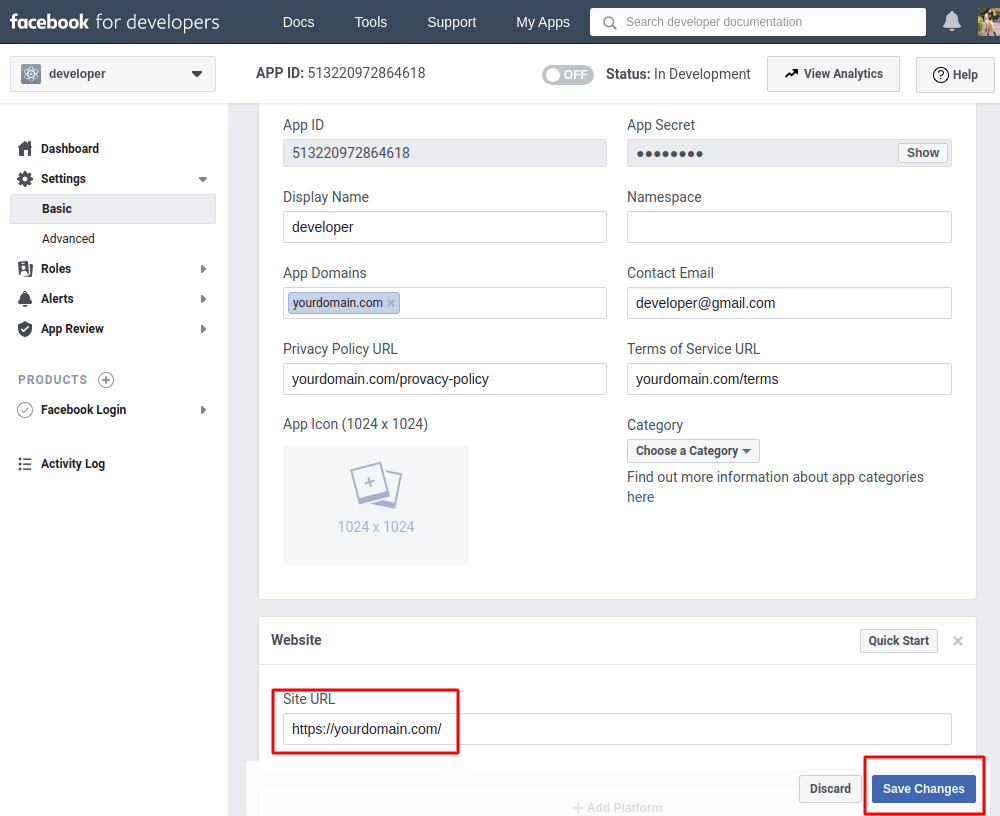Go to Dashboard in sidebar

point(70,149)
